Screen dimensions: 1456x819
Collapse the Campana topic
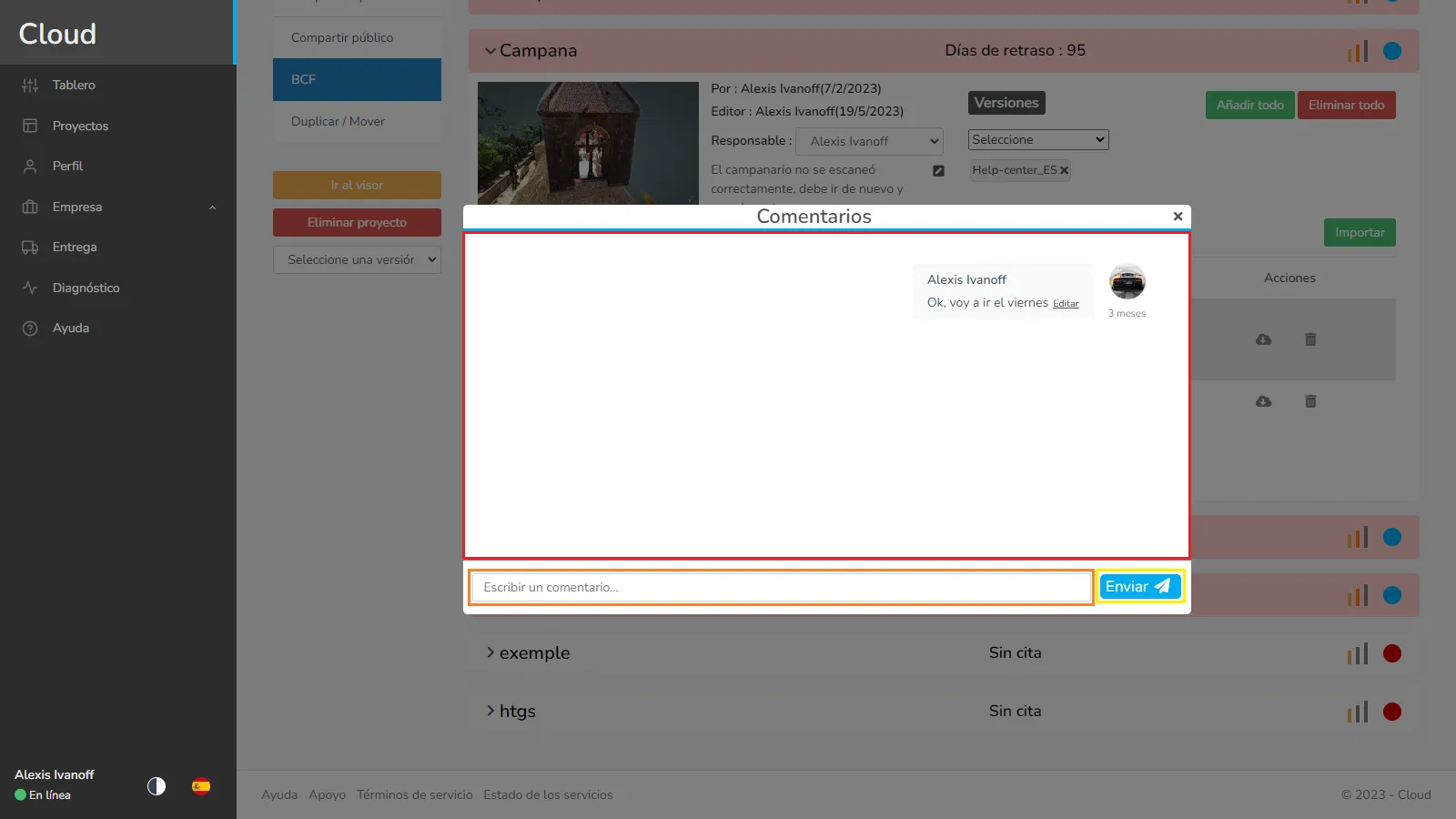pos(490,51)
